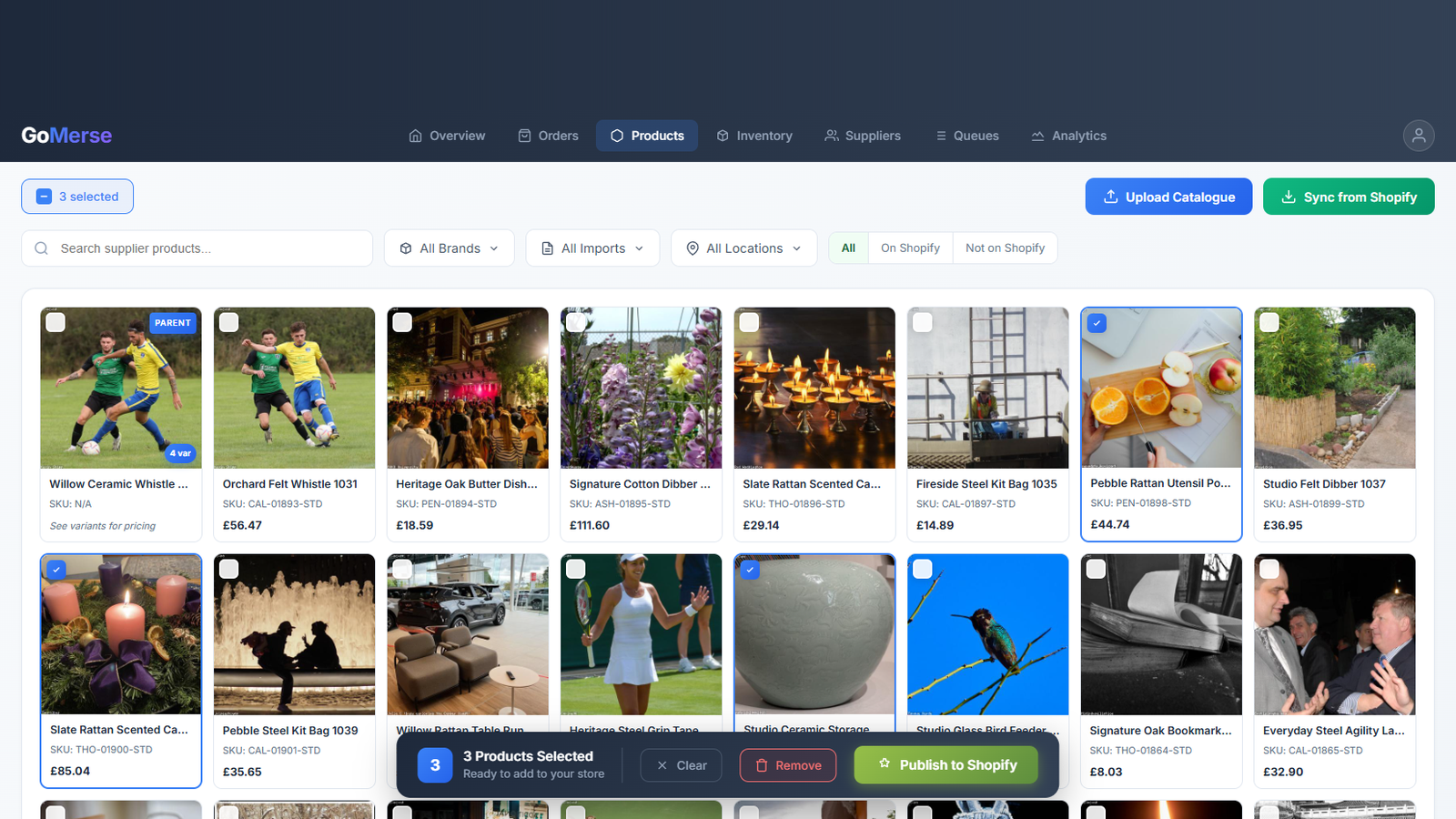Open the Analytics page
The image size is (1456, 819).
(x=1069, y=136)
